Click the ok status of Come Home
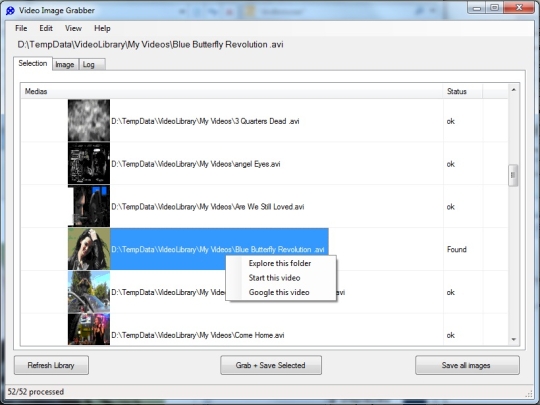540x405 pixels. (x=451, y=335)
